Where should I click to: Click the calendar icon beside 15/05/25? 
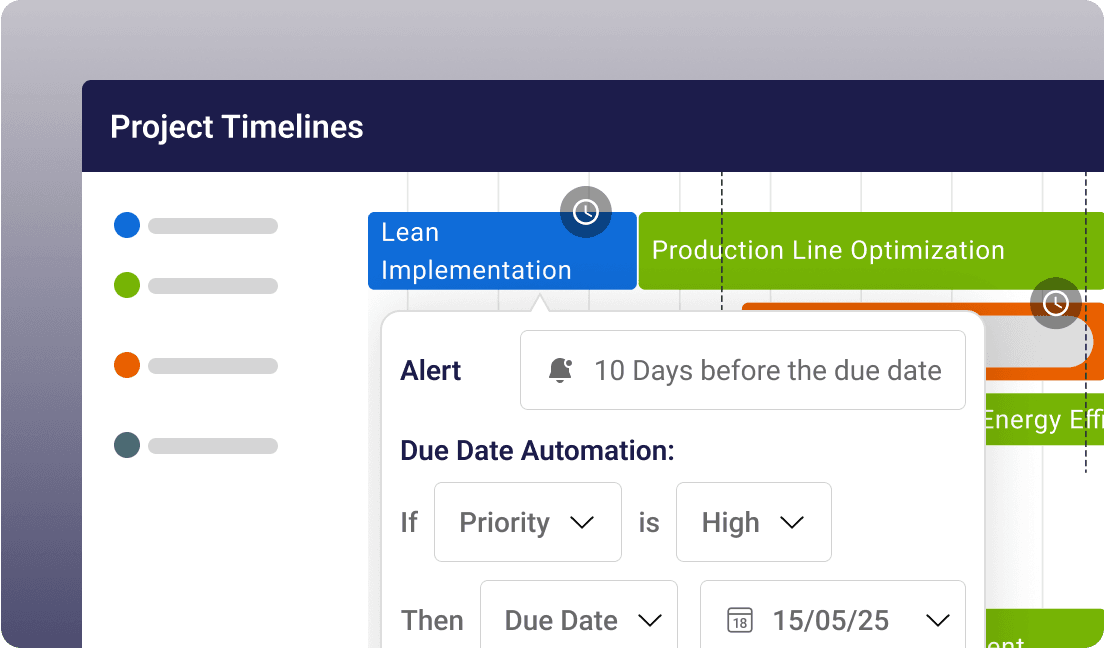pyautogui.click(x=739, y=621)
